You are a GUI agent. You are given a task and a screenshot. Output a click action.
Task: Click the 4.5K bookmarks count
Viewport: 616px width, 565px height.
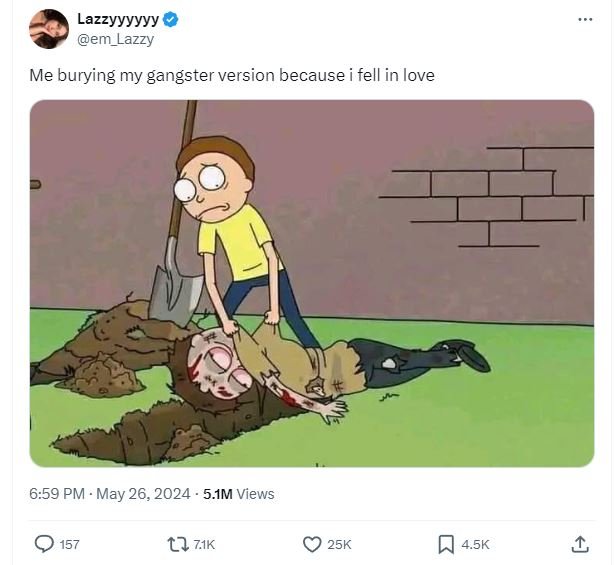475,544
